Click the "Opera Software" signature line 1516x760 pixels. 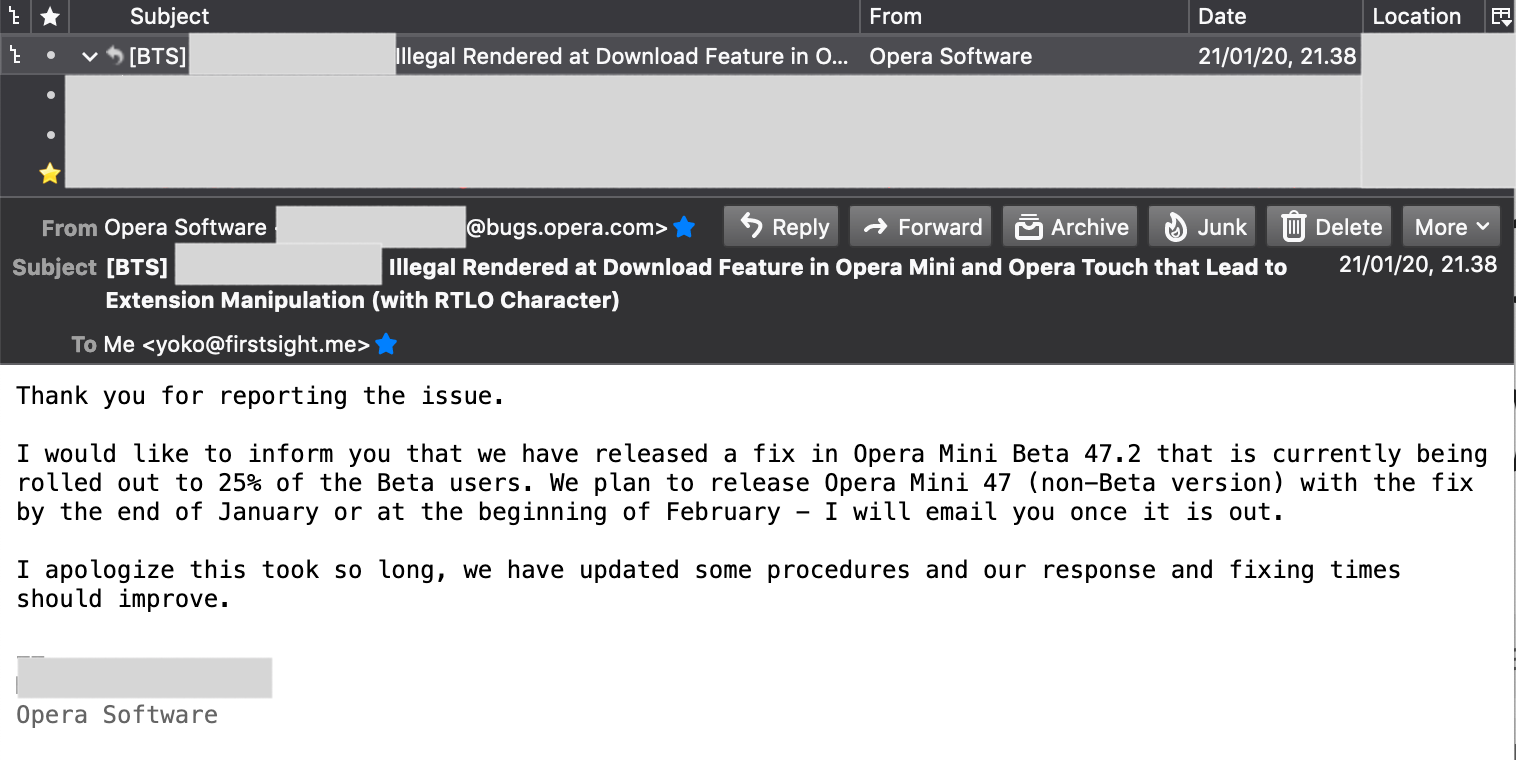click(x=117, y=715)
